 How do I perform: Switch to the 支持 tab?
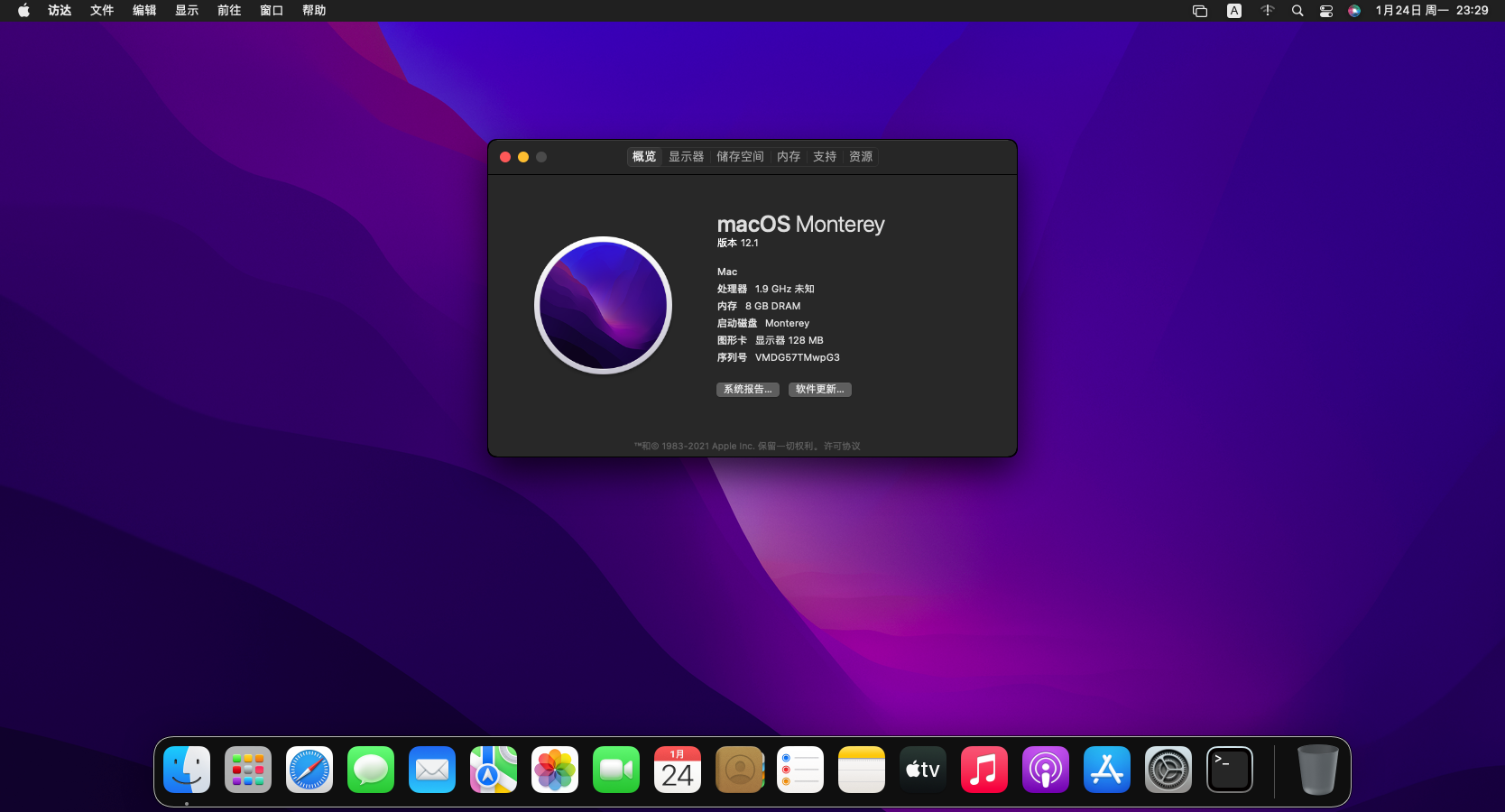coord(825,157)
